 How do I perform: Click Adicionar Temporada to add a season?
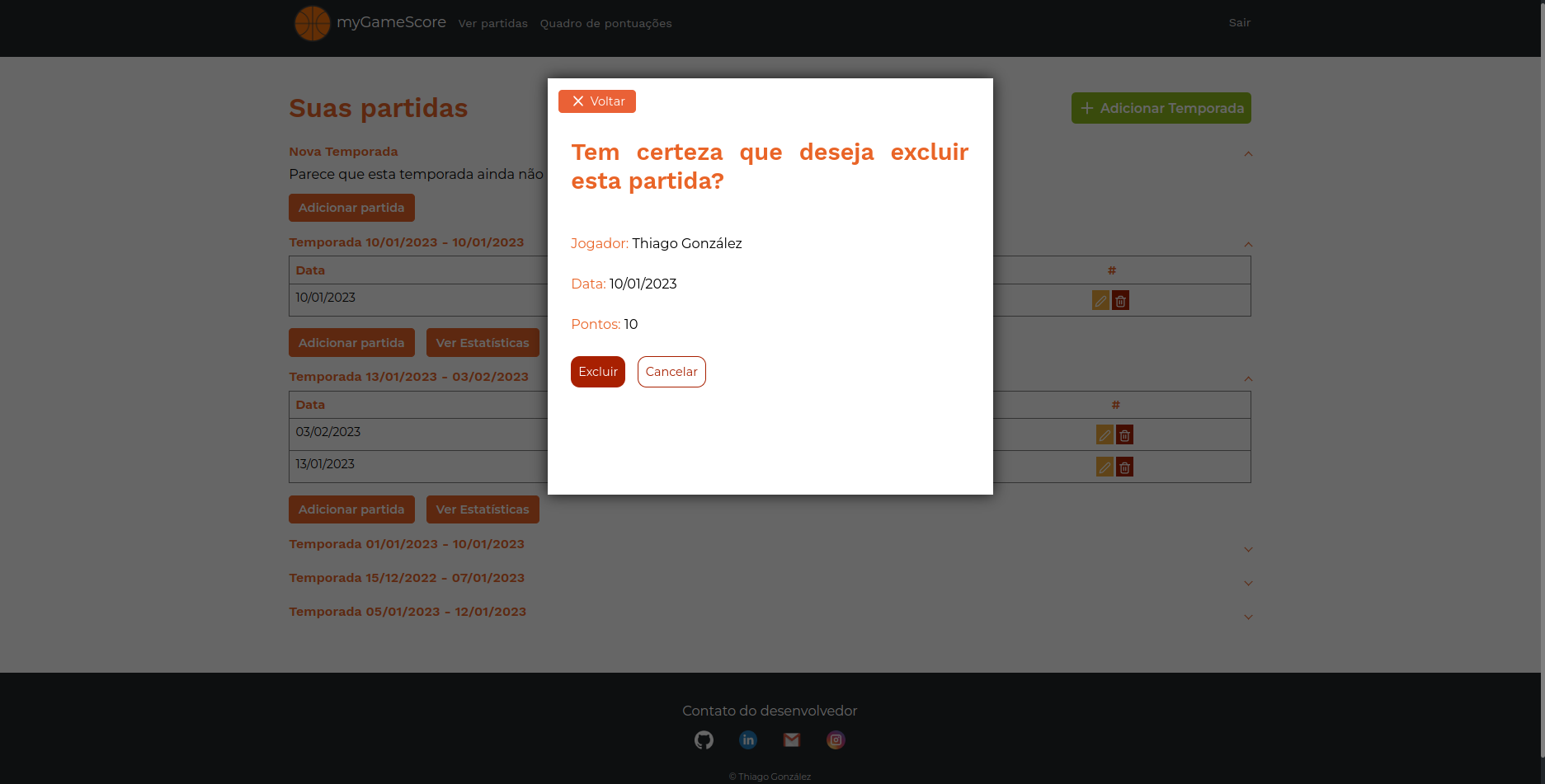click(x=1161, y=108)
